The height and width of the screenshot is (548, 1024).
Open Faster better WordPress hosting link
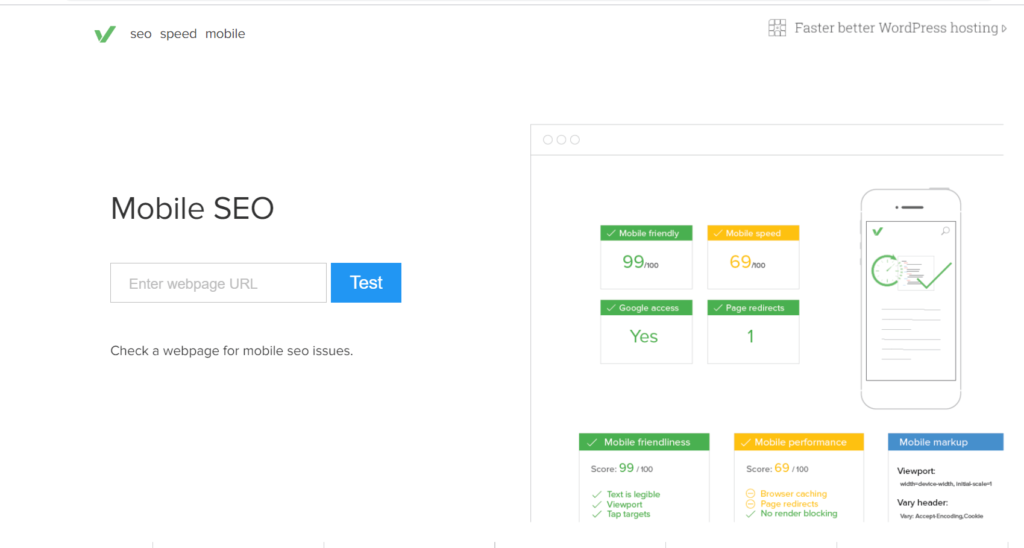(896, 28)
